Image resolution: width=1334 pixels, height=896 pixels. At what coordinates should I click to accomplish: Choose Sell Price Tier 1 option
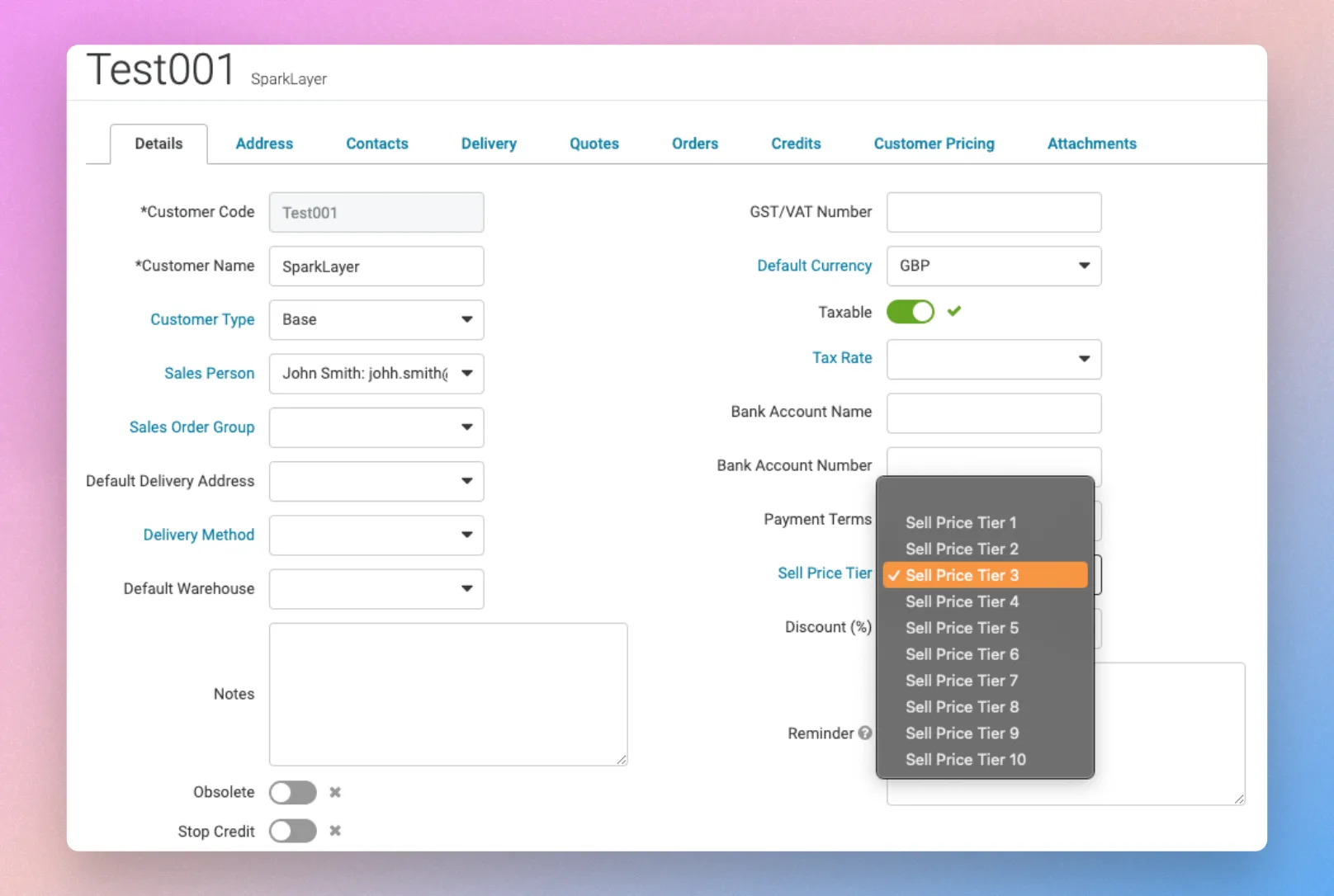point(986,522)
